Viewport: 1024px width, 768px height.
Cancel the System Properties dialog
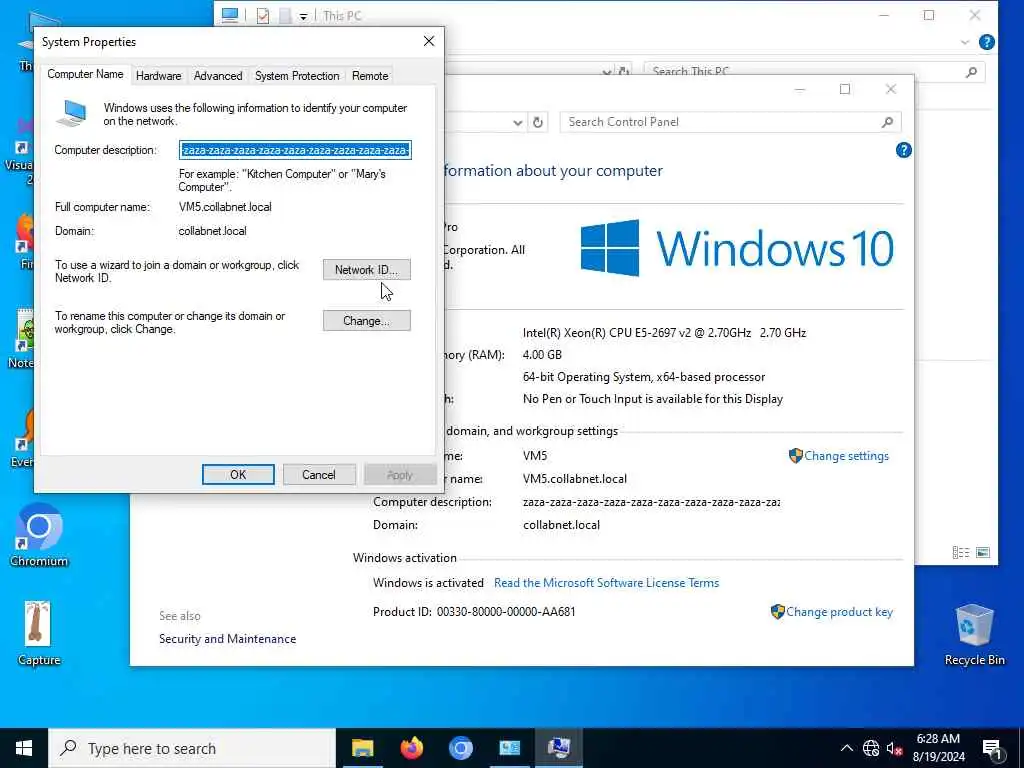click(x=319, y=475)
